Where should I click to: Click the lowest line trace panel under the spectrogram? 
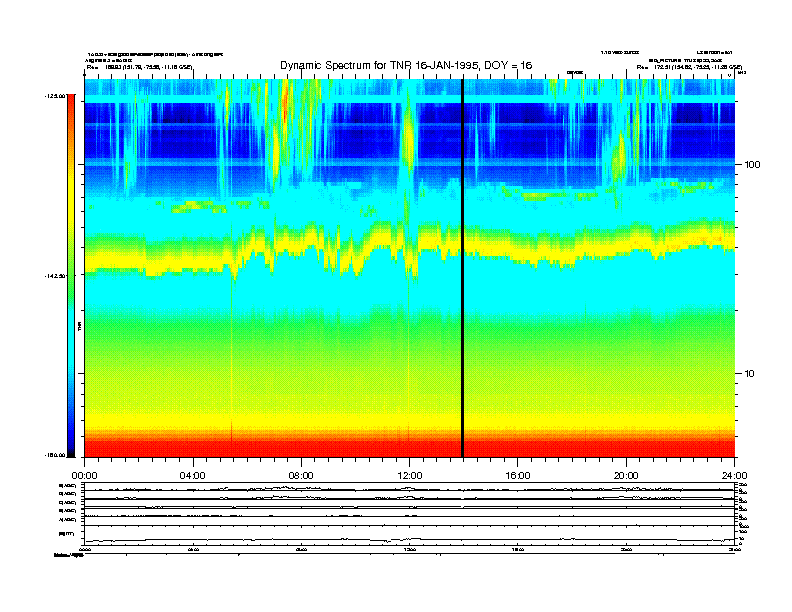(x=409, y=535)
